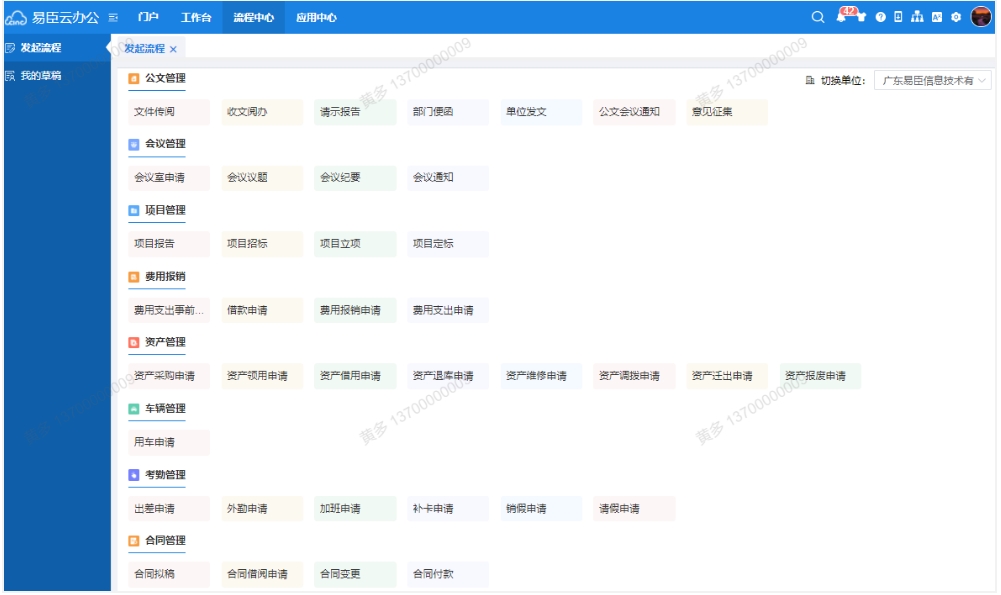
Task: Open 意见征集 process
Action: pyautogui.click(x=727, y=112)
